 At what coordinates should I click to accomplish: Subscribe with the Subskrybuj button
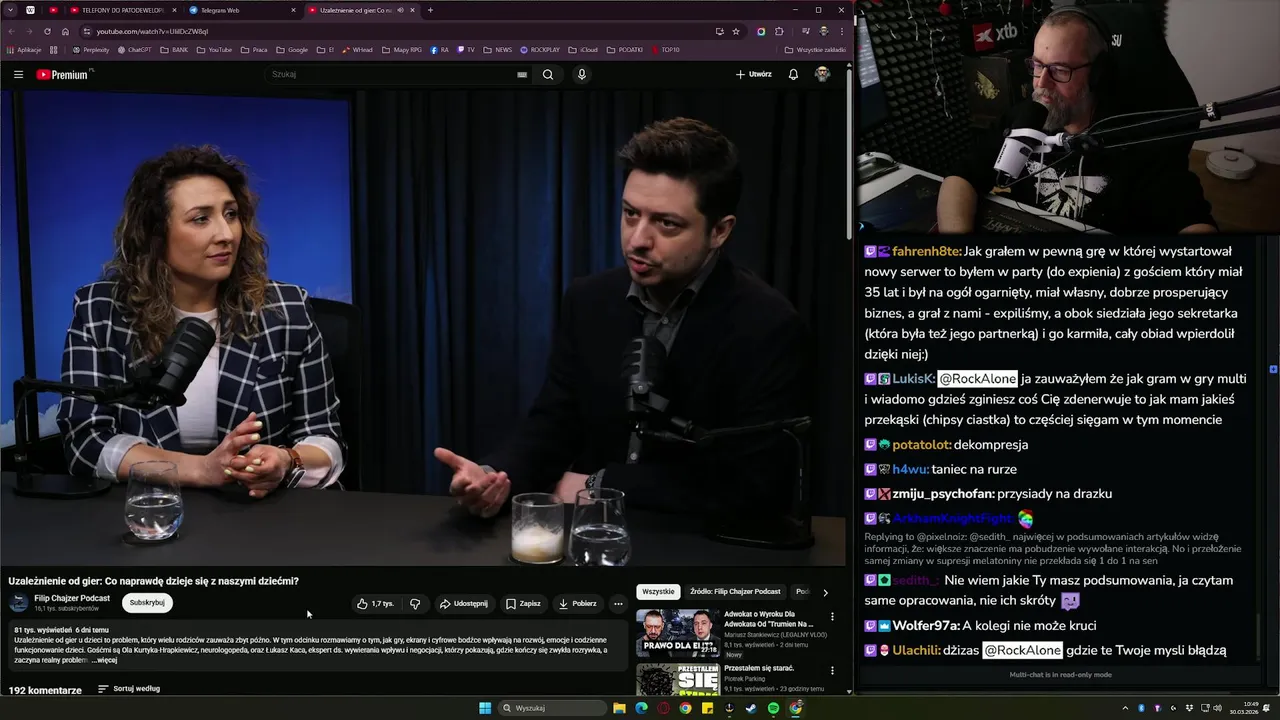[147, 602]
